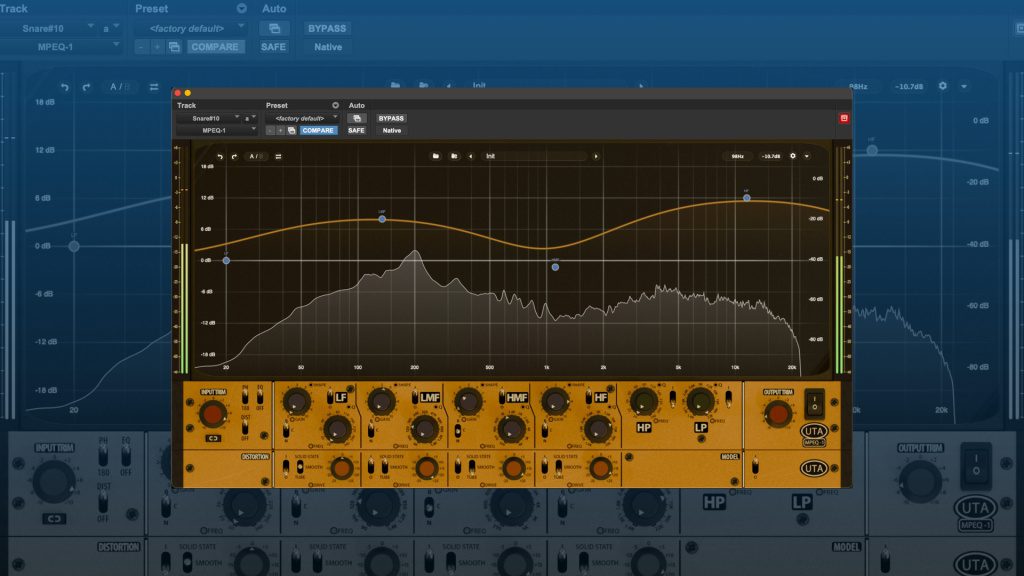Screen dimensions: 1024x576
Task: Toggle the HP filter slope switch
Action: [673, 397]
